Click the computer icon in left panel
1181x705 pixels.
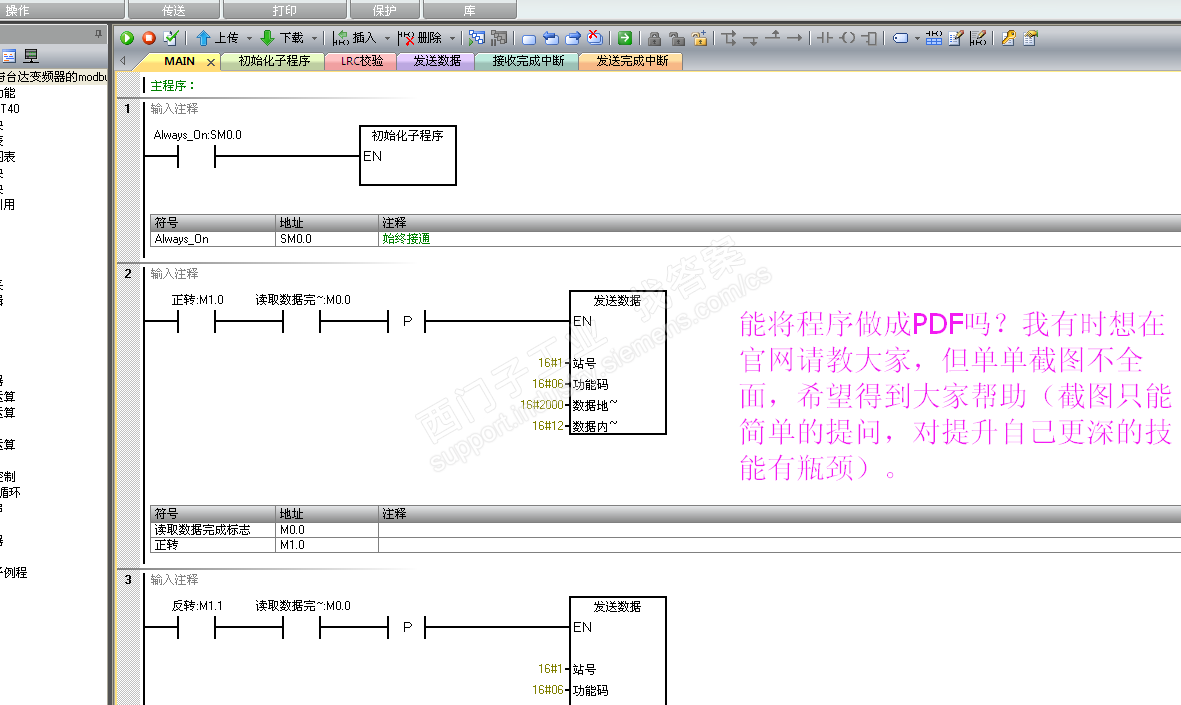click(31, 56)
